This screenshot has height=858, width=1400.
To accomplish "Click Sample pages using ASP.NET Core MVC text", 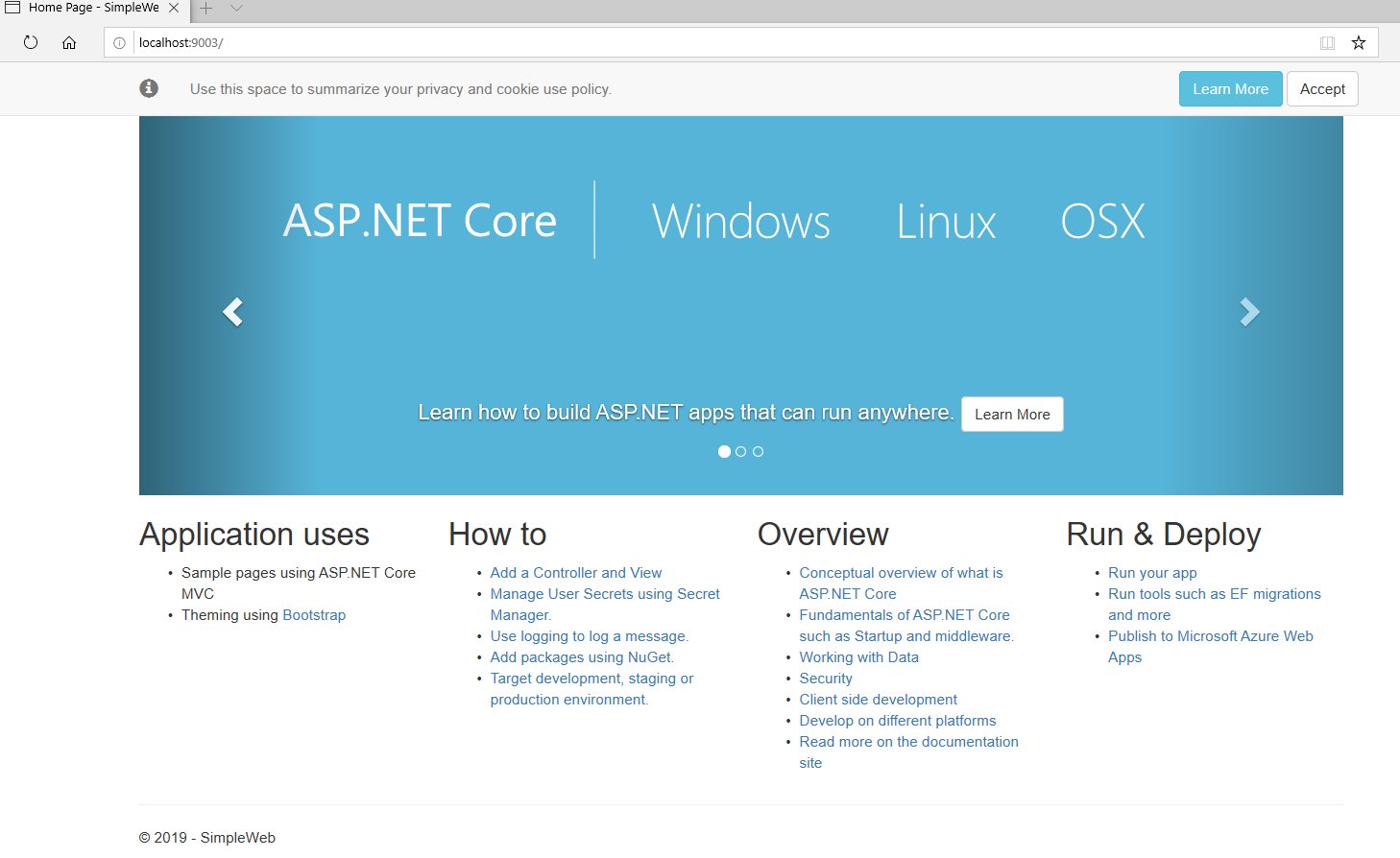I will coord(299,584).
